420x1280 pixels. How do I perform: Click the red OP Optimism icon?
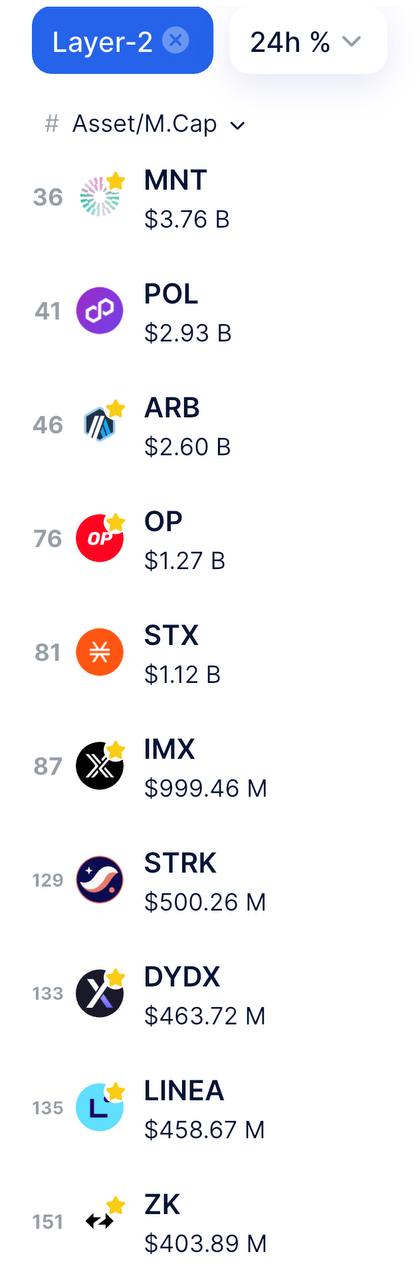[x=100, y=538]
